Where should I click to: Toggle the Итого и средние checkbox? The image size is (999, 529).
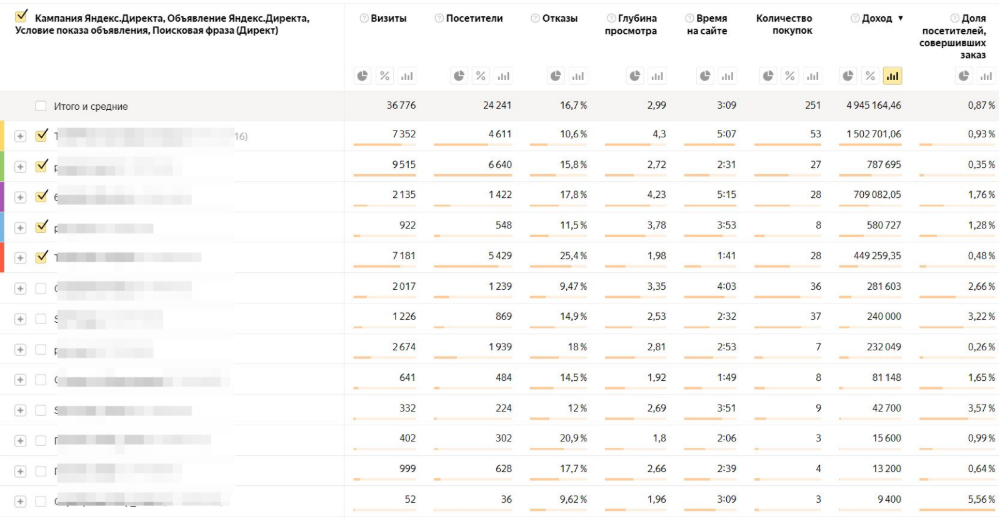[x=41, y=106]
